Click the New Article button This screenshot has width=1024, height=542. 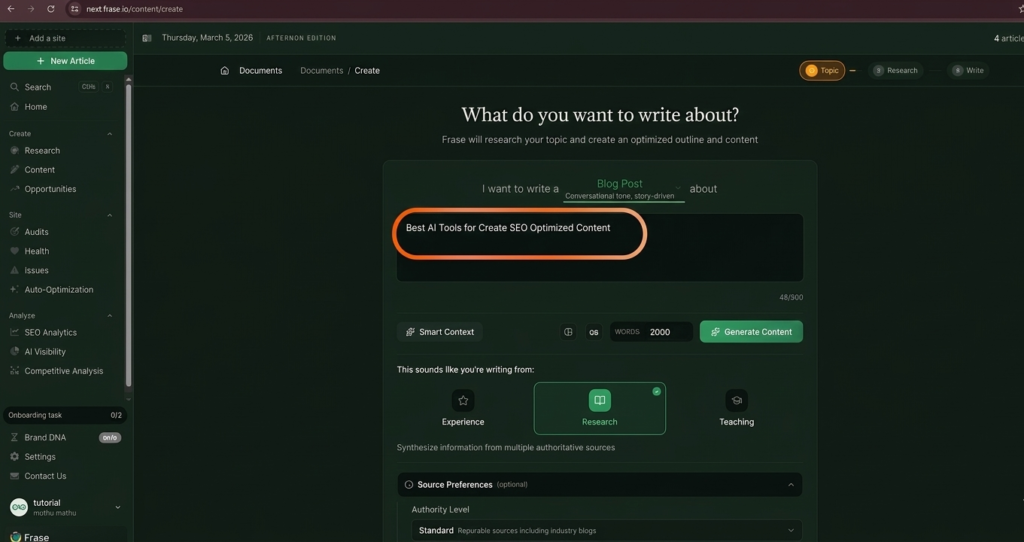[65, 61]
